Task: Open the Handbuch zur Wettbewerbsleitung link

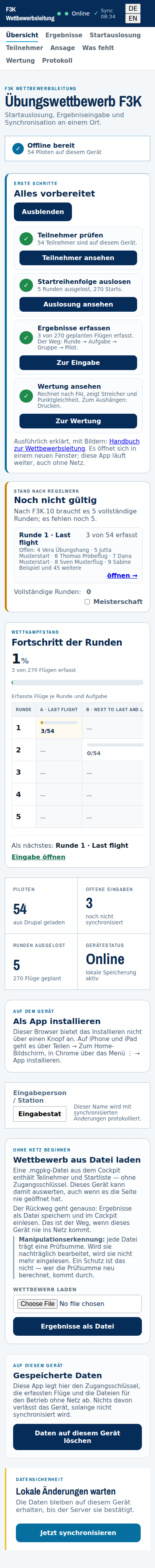Action: click(x=77, y=445)
